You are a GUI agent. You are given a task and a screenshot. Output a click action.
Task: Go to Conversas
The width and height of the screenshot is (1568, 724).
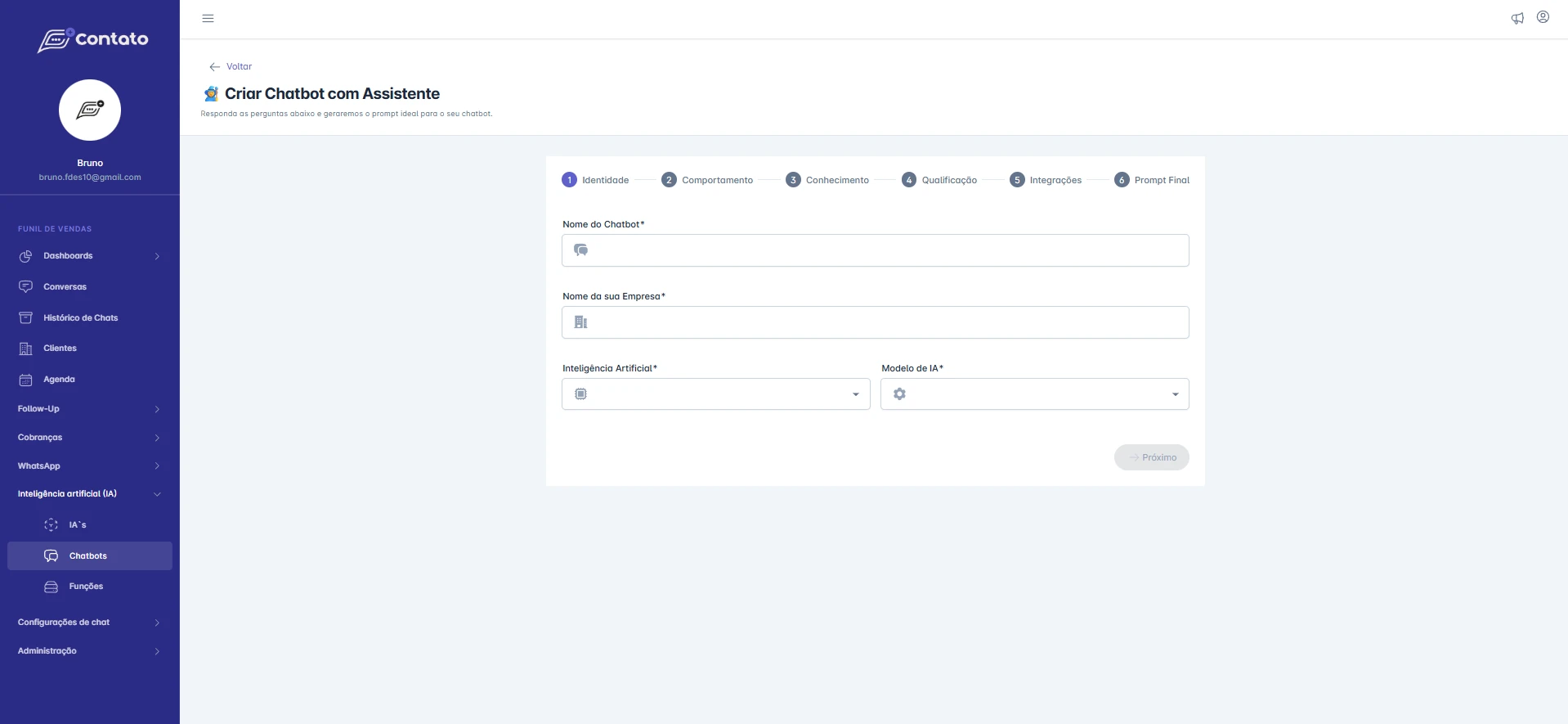(90, 287)
